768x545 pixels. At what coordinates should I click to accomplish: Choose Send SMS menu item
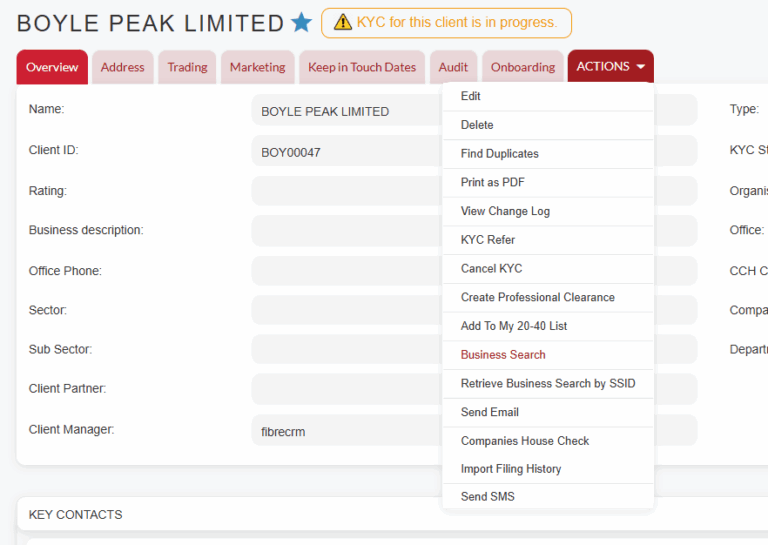(x=548, y=497)
